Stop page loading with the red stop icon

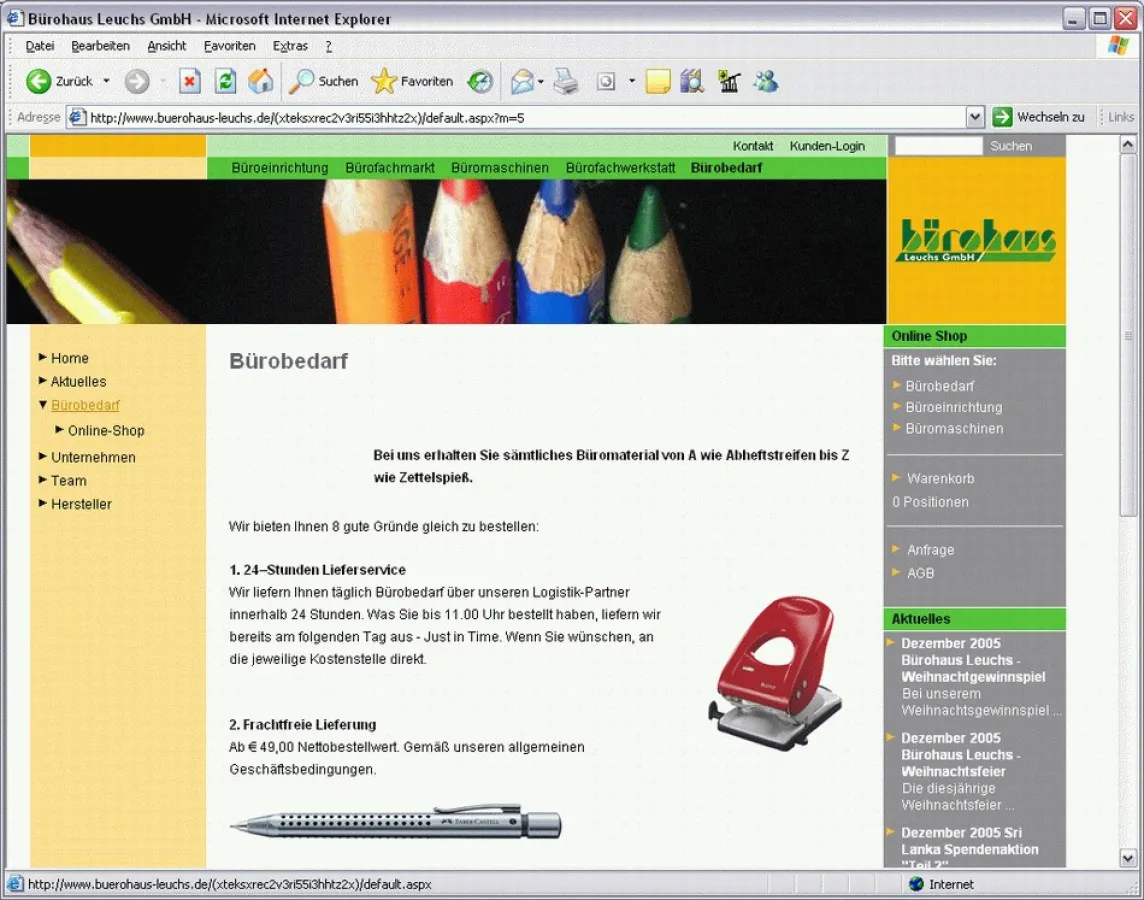click(189, 81)
